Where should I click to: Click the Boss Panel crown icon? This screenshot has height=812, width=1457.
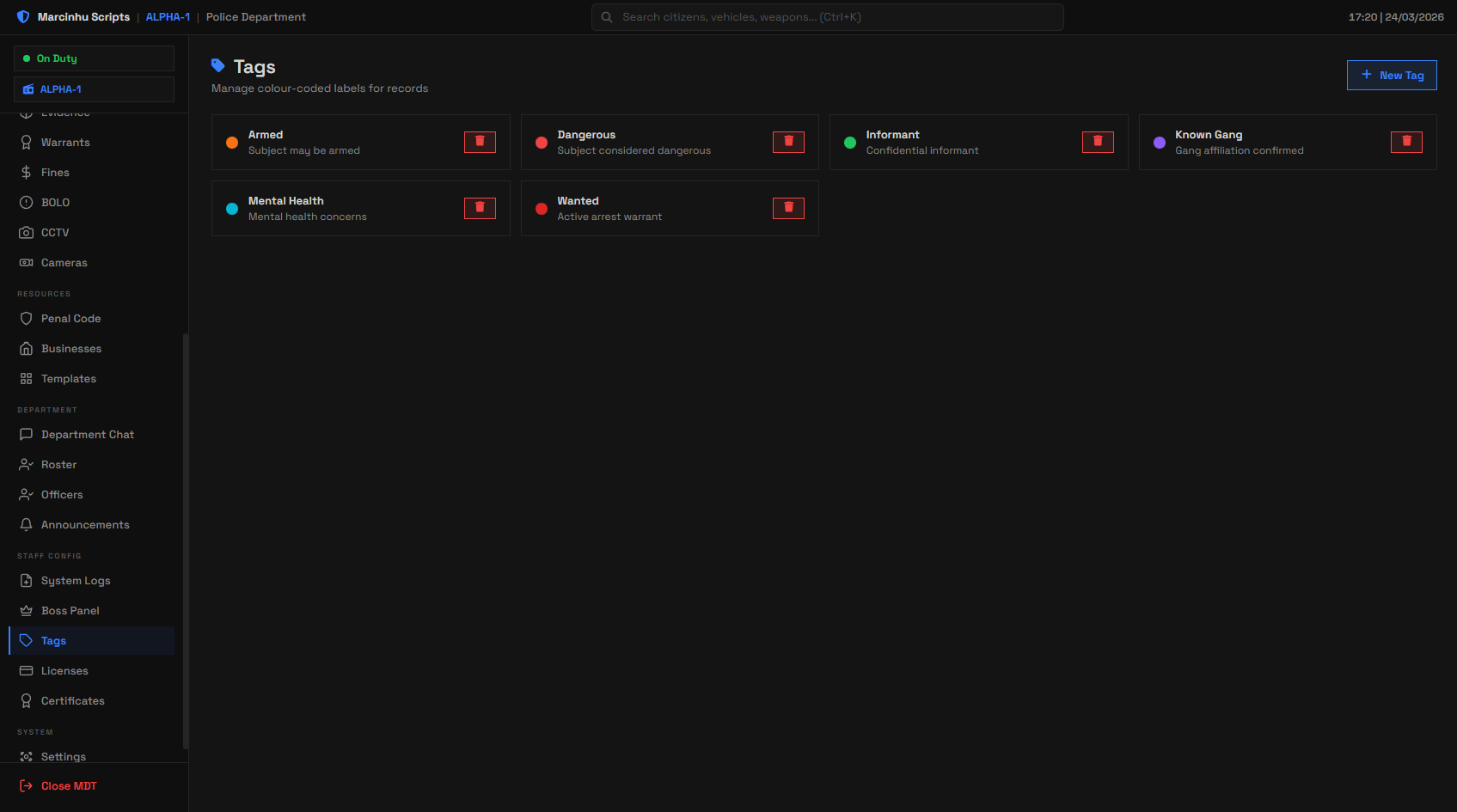[x=27, y=611]
